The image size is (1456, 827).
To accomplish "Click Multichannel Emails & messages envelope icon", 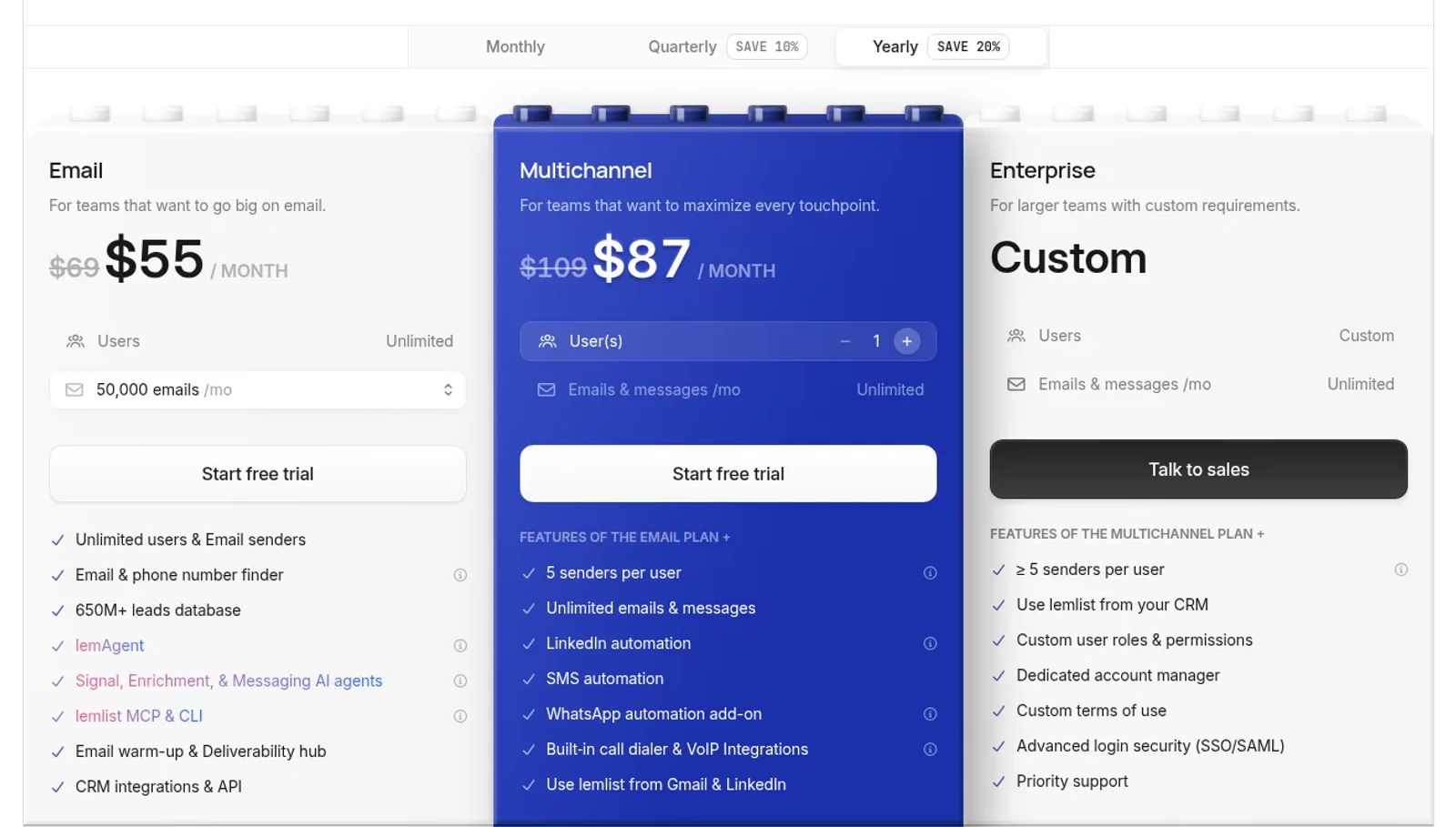I will [546, 389].
